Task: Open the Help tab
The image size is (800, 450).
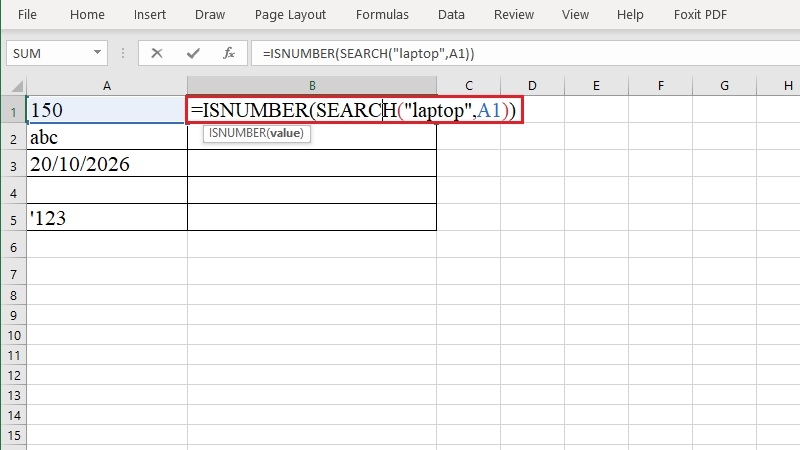Action: (630, 14)
